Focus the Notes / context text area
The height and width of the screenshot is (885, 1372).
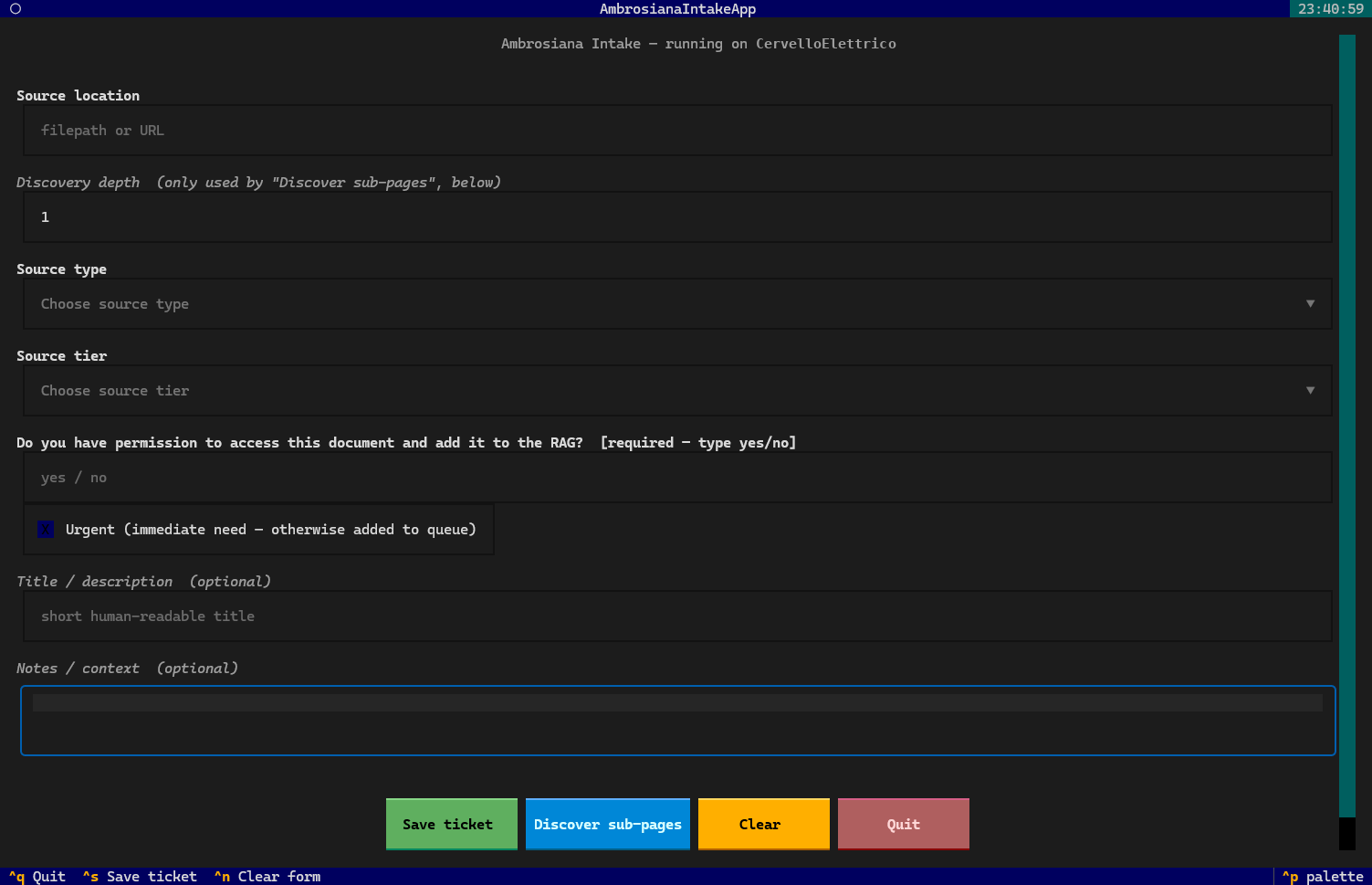coord(678,721)
